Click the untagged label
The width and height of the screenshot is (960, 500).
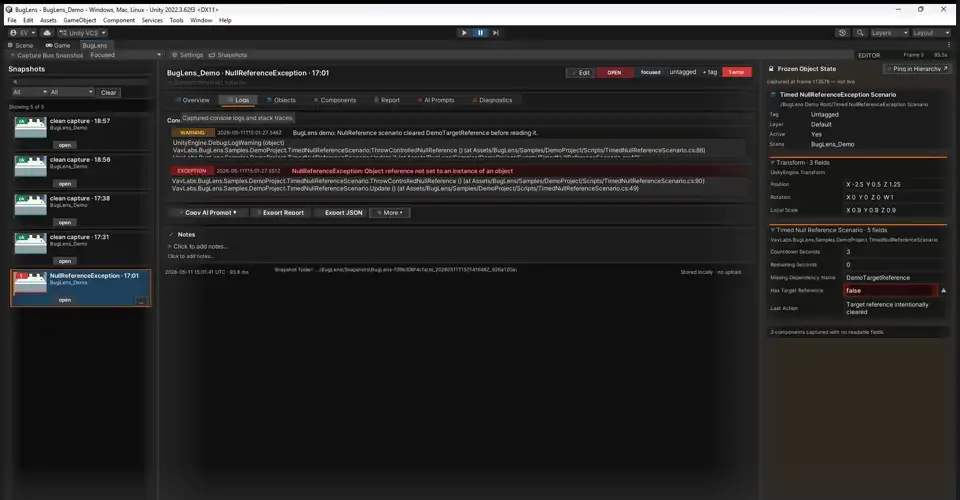click(683, 72)
